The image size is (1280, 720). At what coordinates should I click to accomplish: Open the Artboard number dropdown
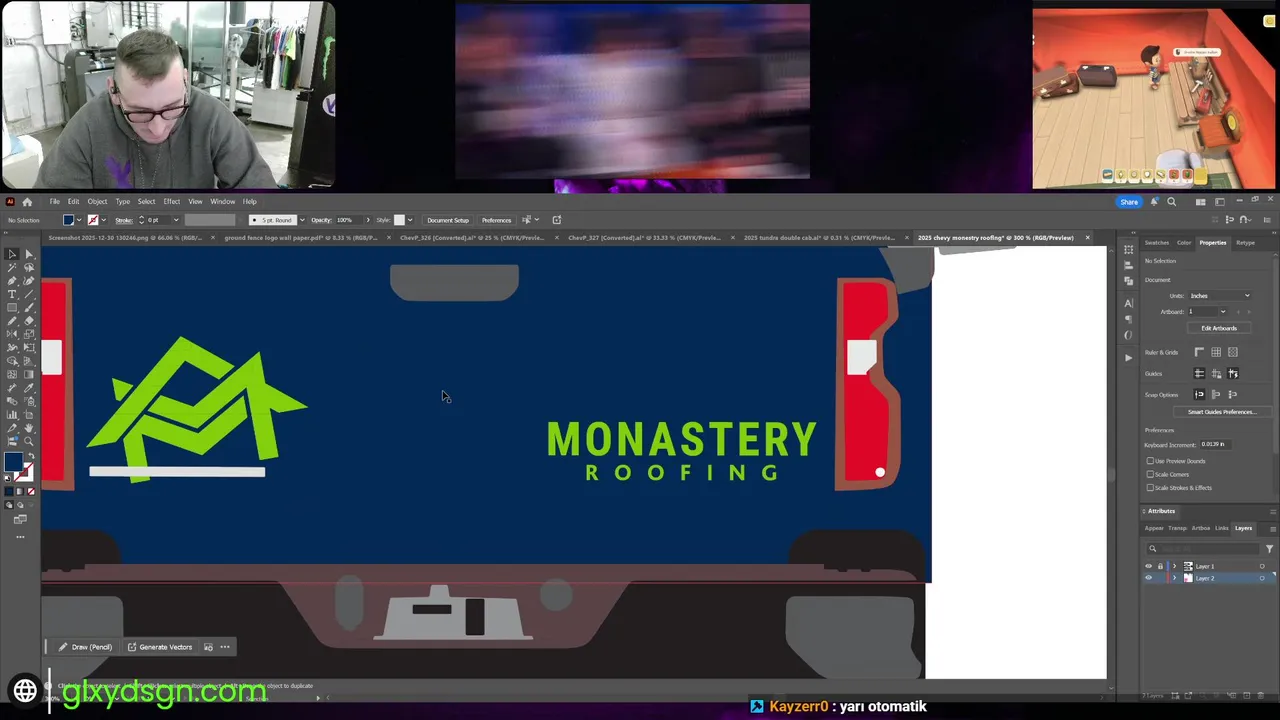[1222, 312]
